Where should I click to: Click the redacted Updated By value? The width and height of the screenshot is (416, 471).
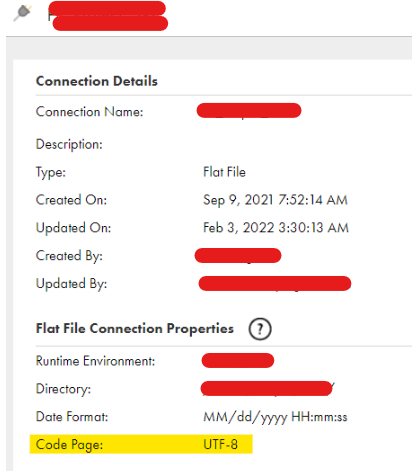coord(275,284)
